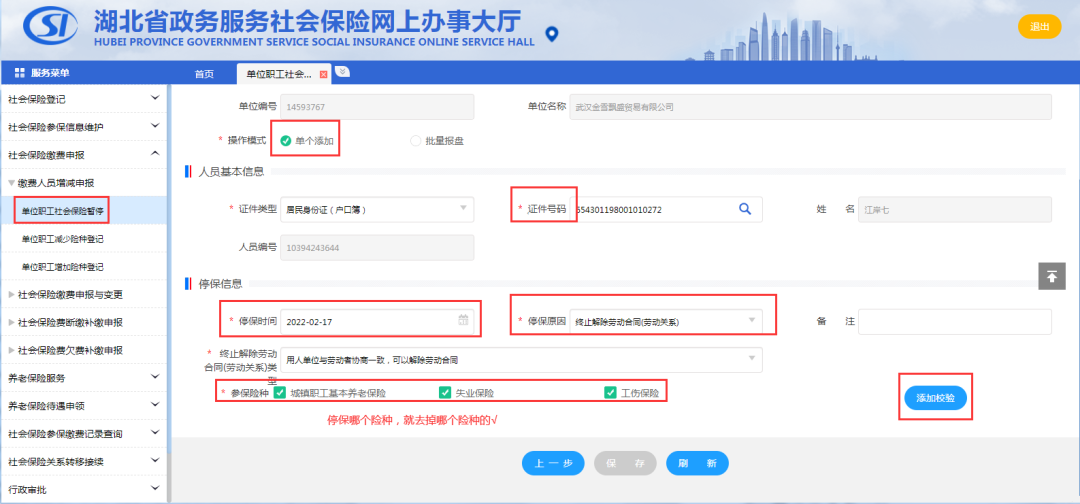Click the search magnifier in 证件号码 field
The image size is (1080, 504).
[745, 209]
